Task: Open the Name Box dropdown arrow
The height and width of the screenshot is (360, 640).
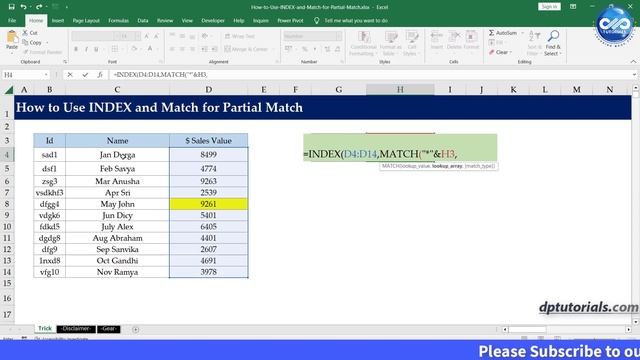Action: click(x=46, y=75)
